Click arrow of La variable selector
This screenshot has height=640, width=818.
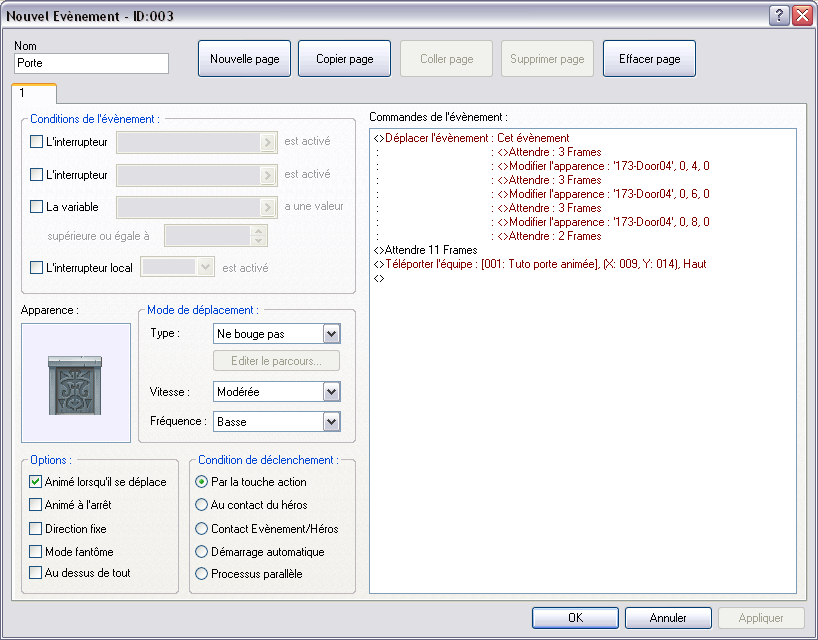(268, 208)
